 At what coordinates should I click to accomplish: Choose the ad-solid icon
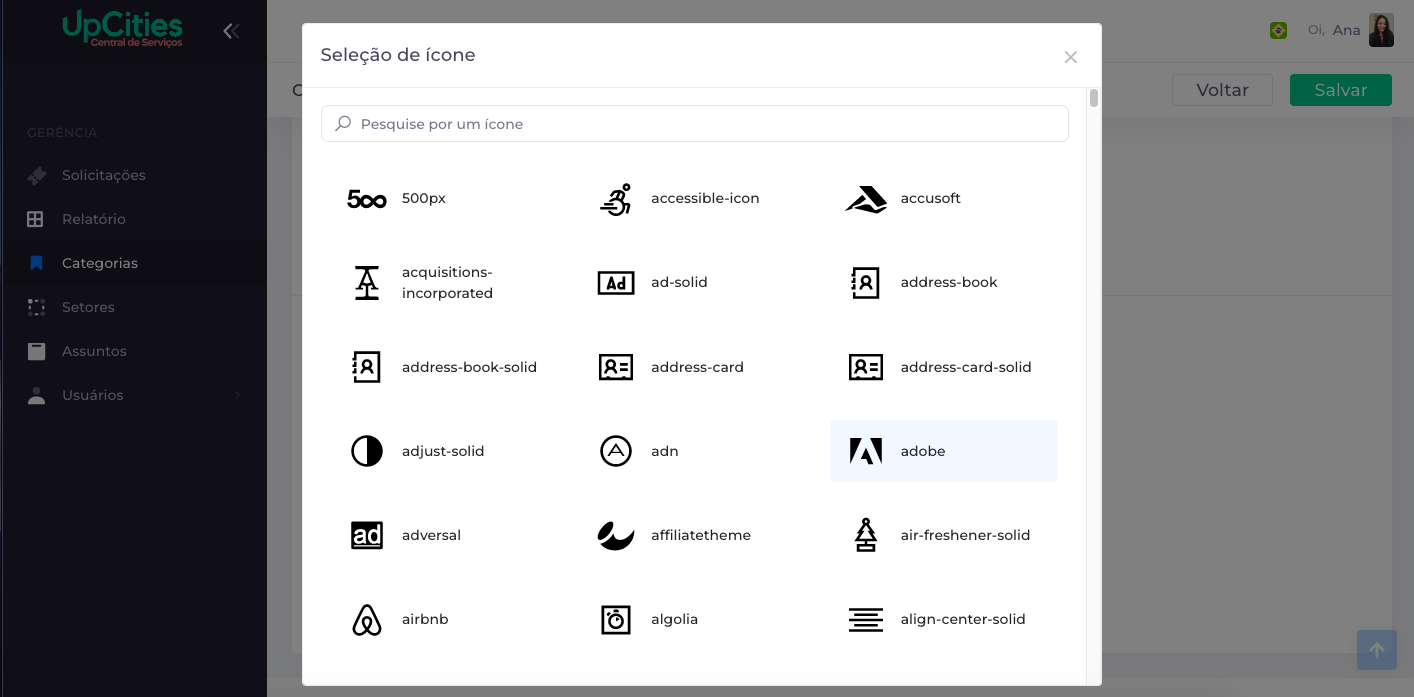(616, 283)
